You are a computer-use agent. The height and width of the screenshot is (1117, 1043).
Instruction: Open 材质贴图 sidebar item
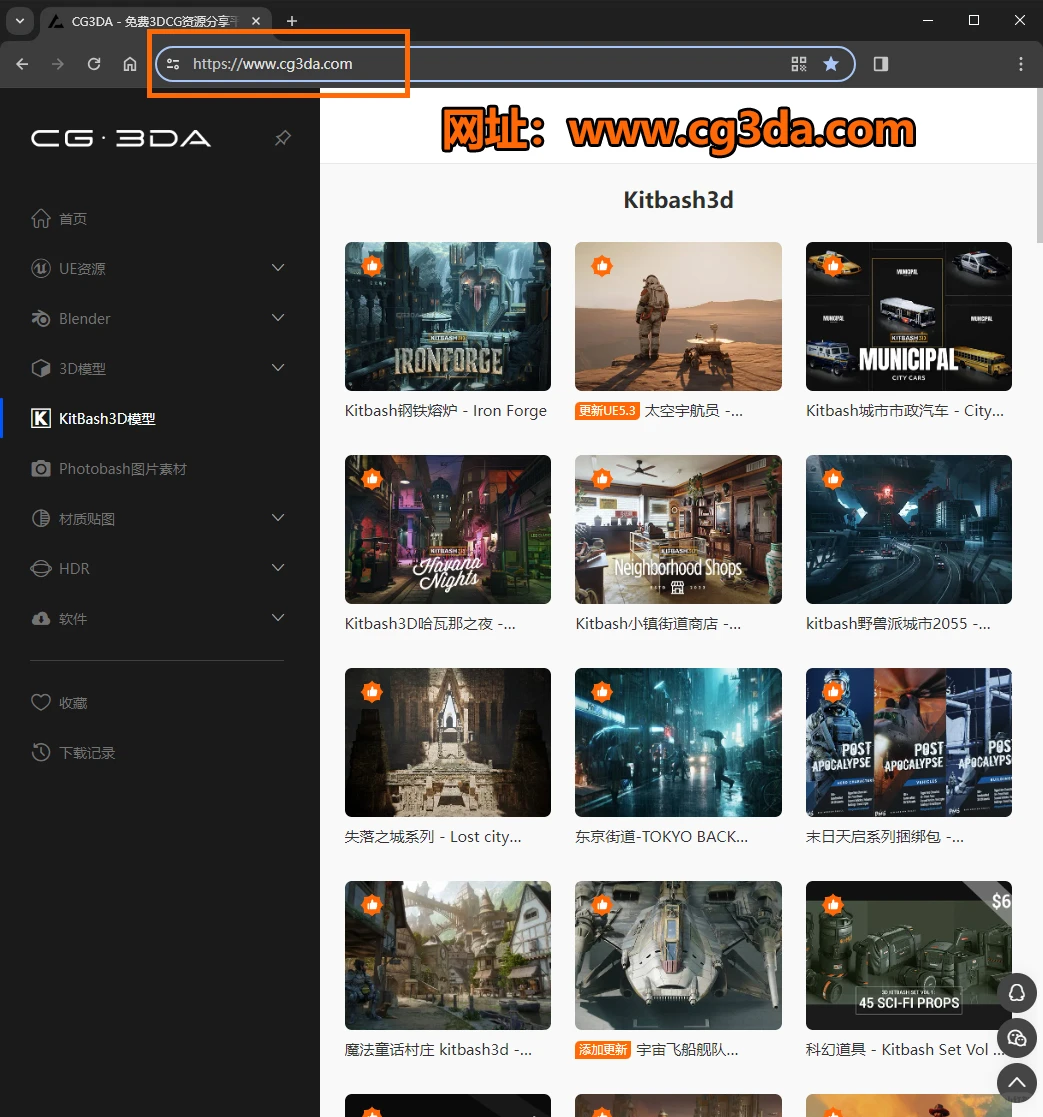pos(73,519)
